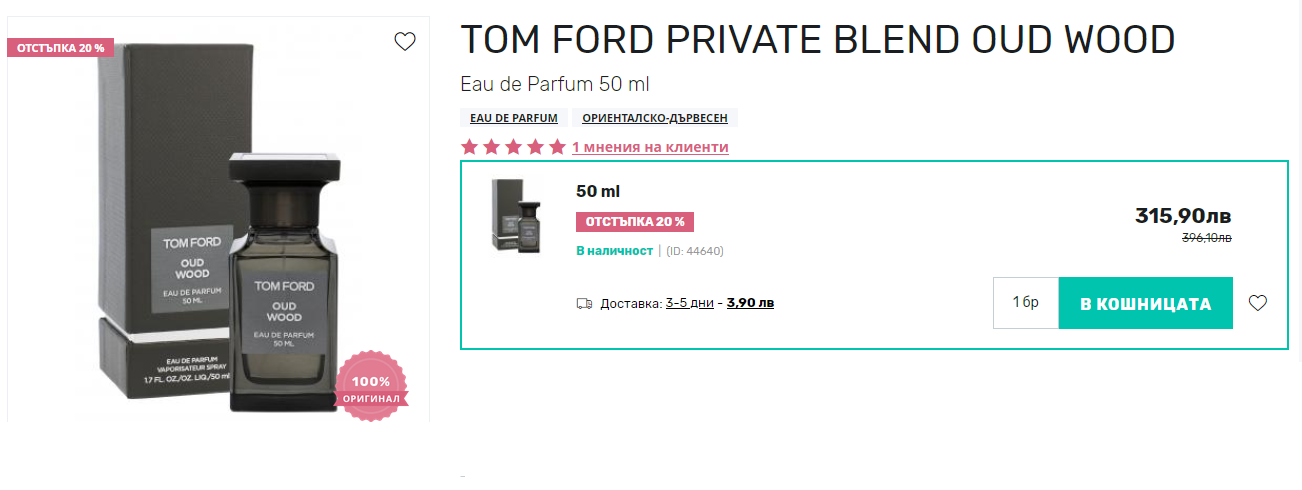The image size is (1302, 490).
Task: Click the ОТСТЪПКА 20 % ribbon on the product image
Action: coord(61,48)
